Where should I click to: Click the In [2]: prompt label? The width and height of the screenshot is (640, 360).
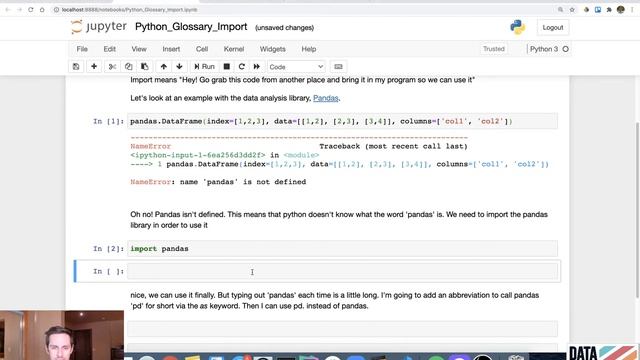109,249
